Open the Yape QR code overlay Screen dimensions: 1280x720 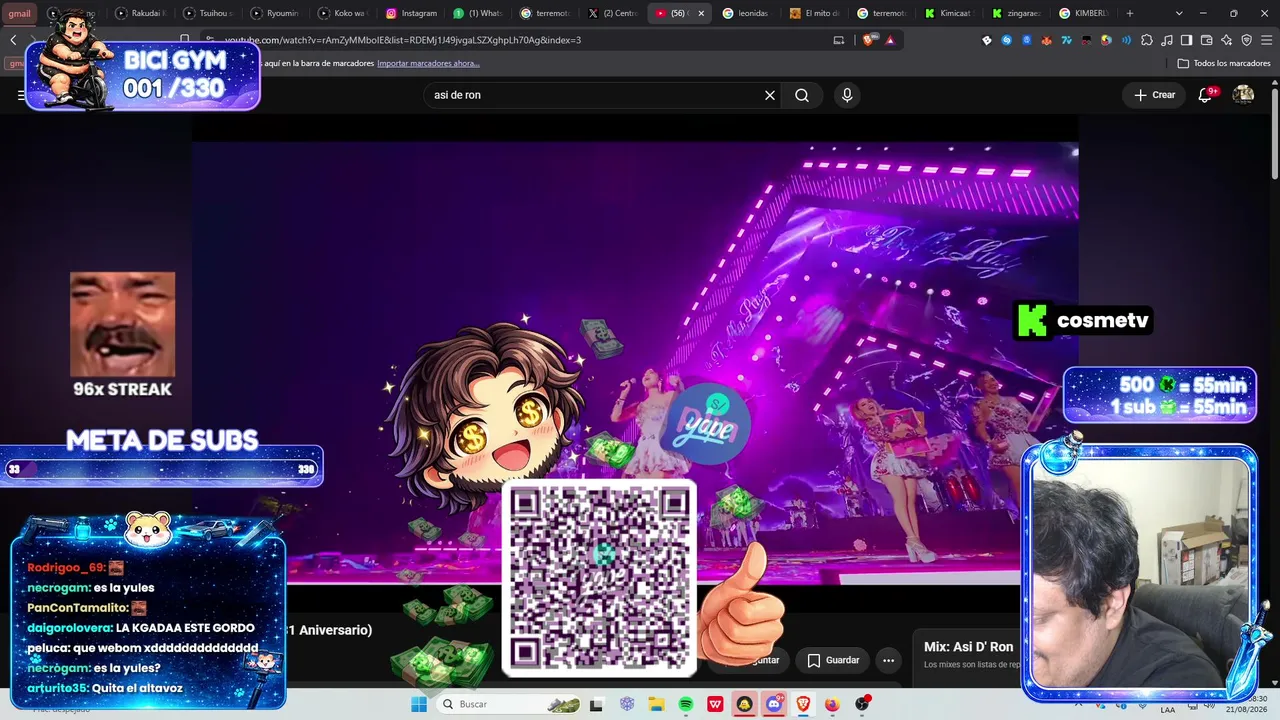598,578
